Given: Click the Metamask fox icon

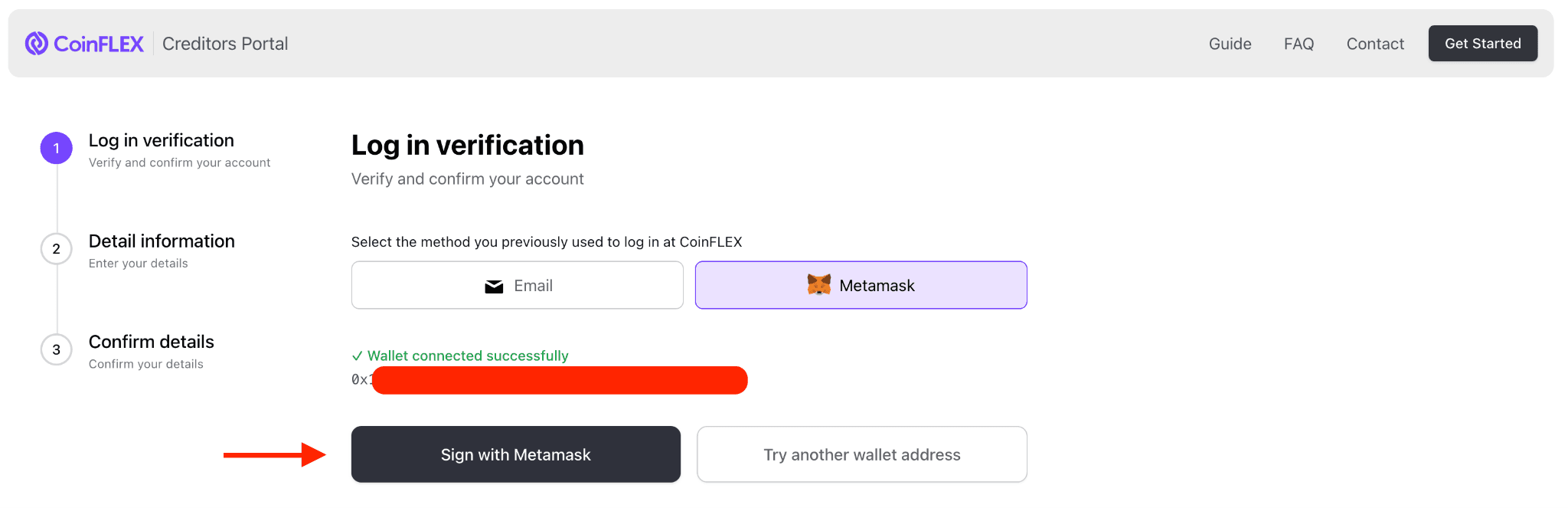Looking at the screenshot, I should click(819, 285).
